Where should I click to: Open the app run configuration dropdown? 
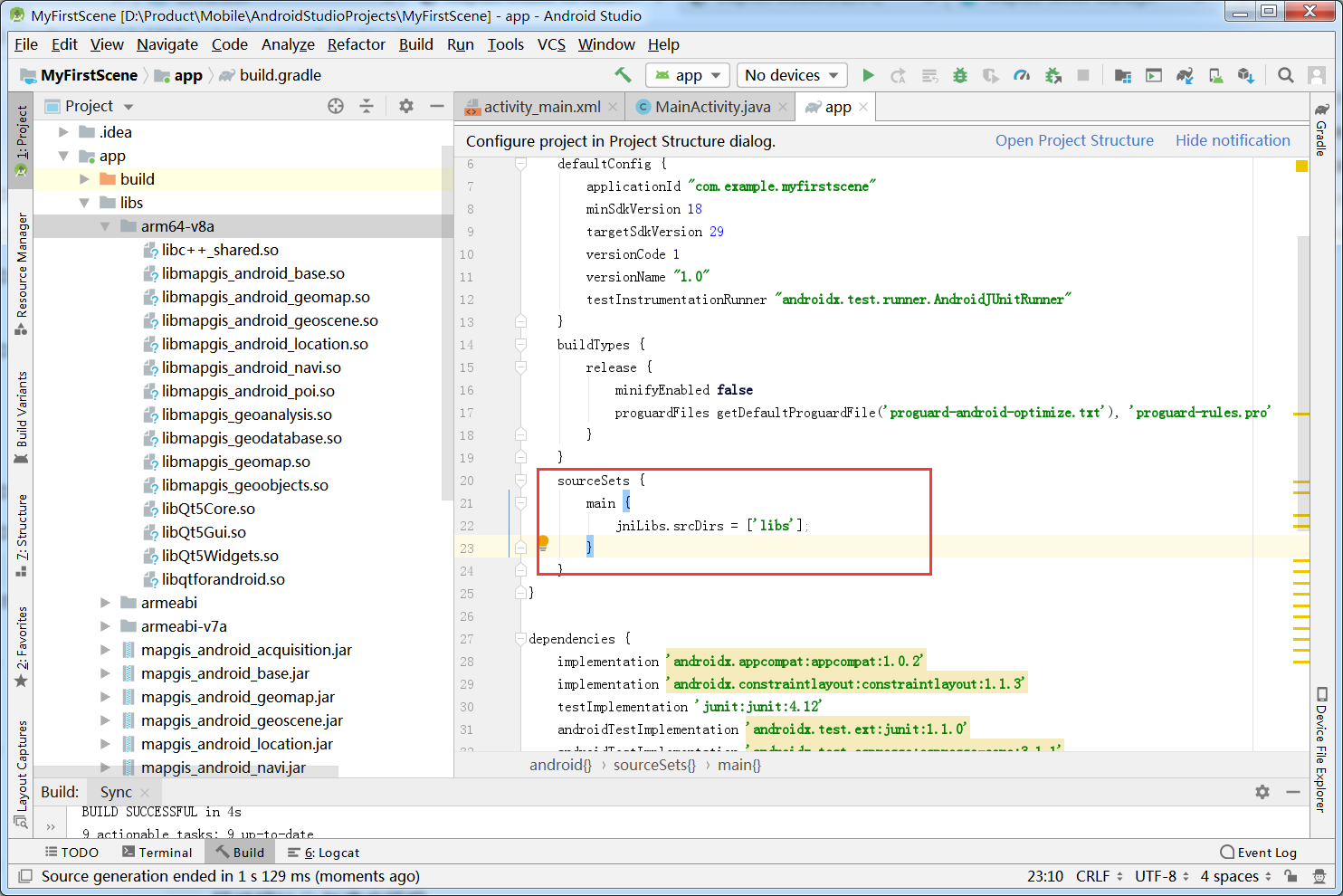pyautogui.click(x=688, y=75)
